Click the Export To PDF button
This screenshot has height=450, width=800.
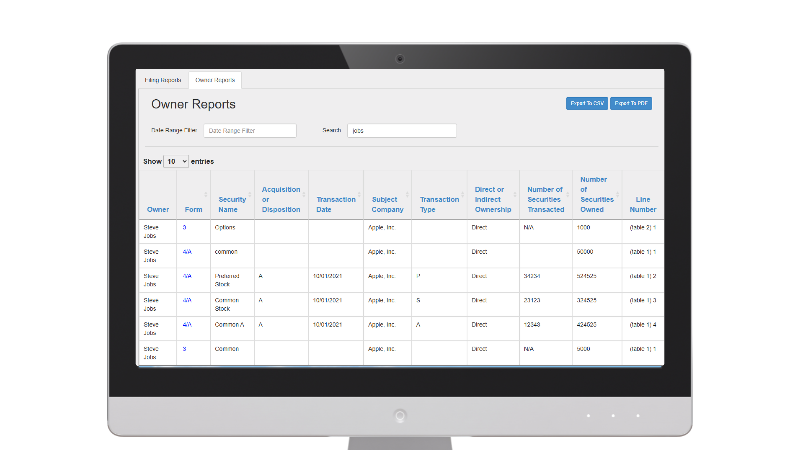631,103
